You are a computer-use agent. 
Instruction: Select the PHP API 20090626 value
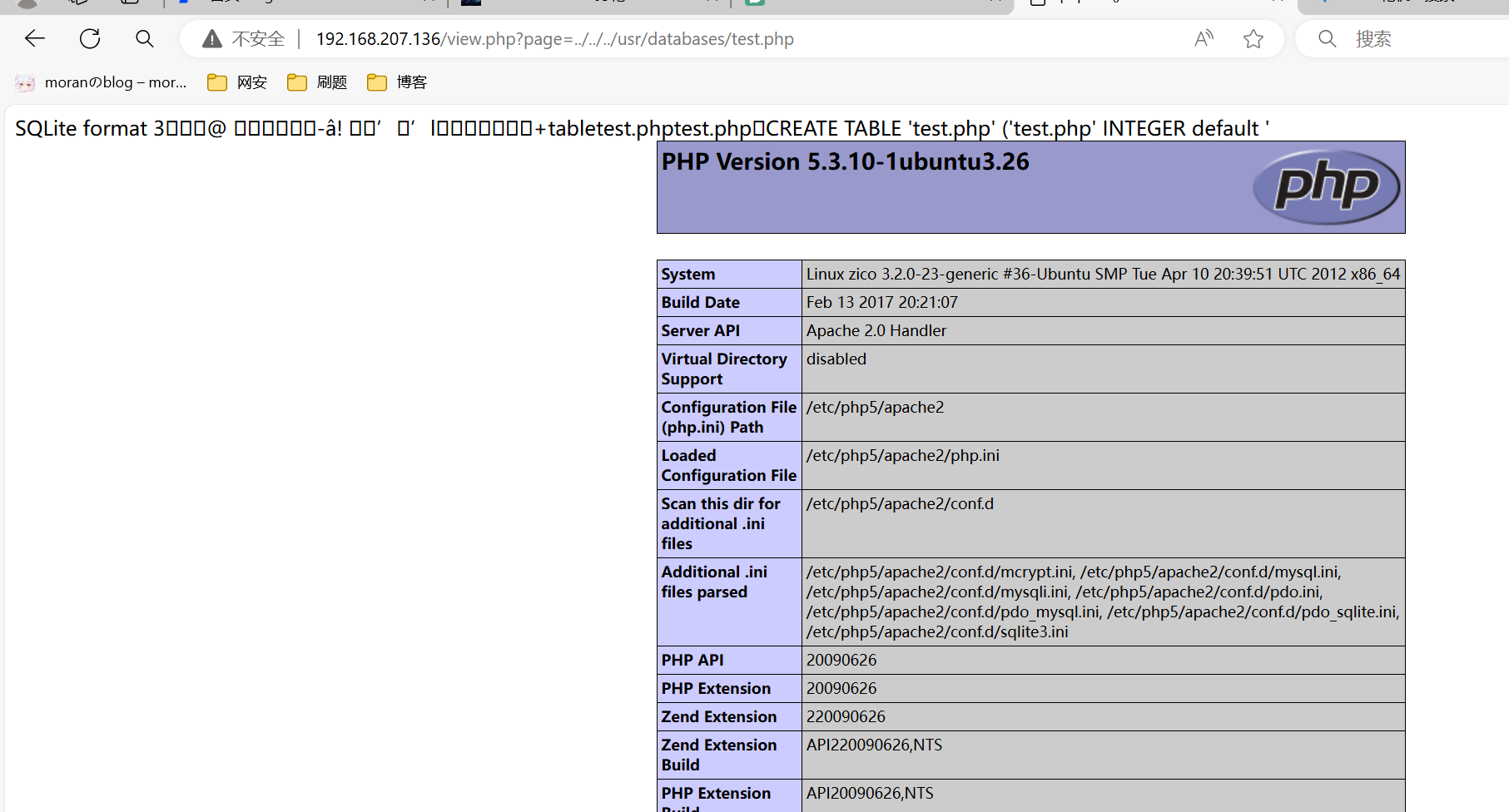[x=841, y=661]
